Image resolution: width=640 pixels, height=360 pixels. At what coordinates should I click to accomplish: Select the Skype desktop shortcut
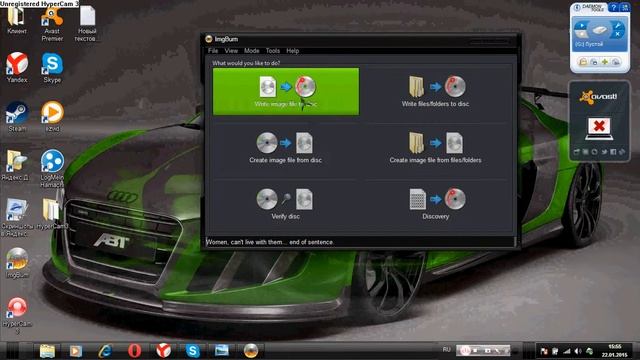pyautogui.click(x=52, y=68)
